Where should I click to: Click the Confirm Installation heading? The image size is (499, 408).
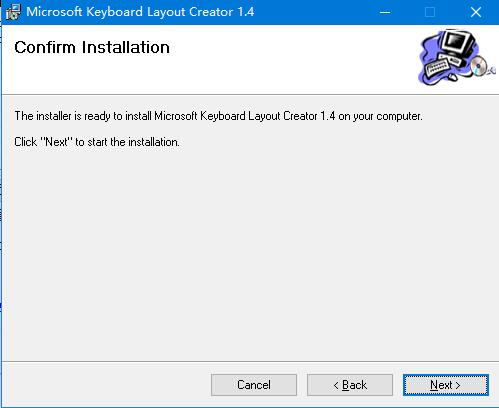(92, 47)
